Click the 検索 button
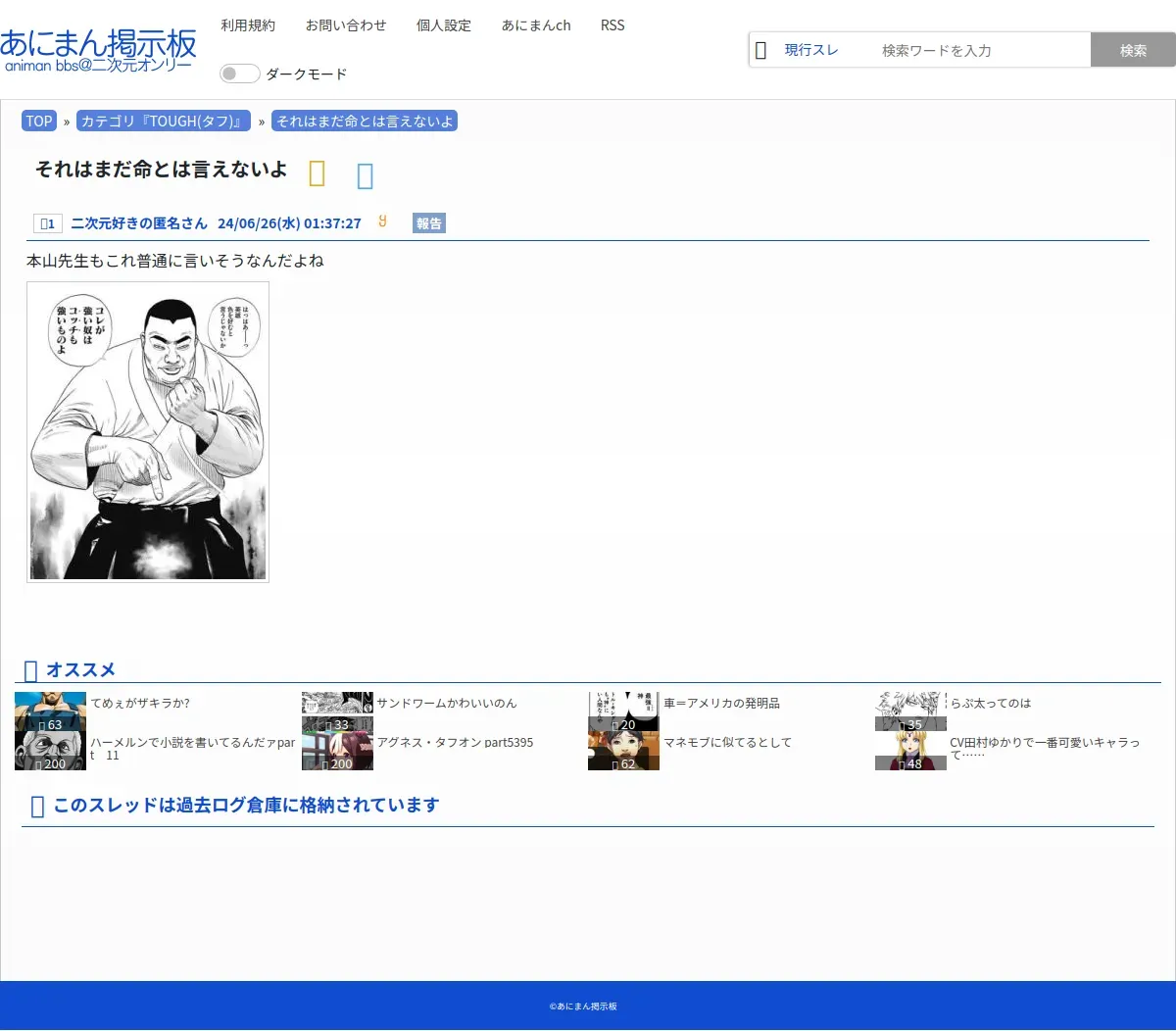 [x=1133, y=50]
